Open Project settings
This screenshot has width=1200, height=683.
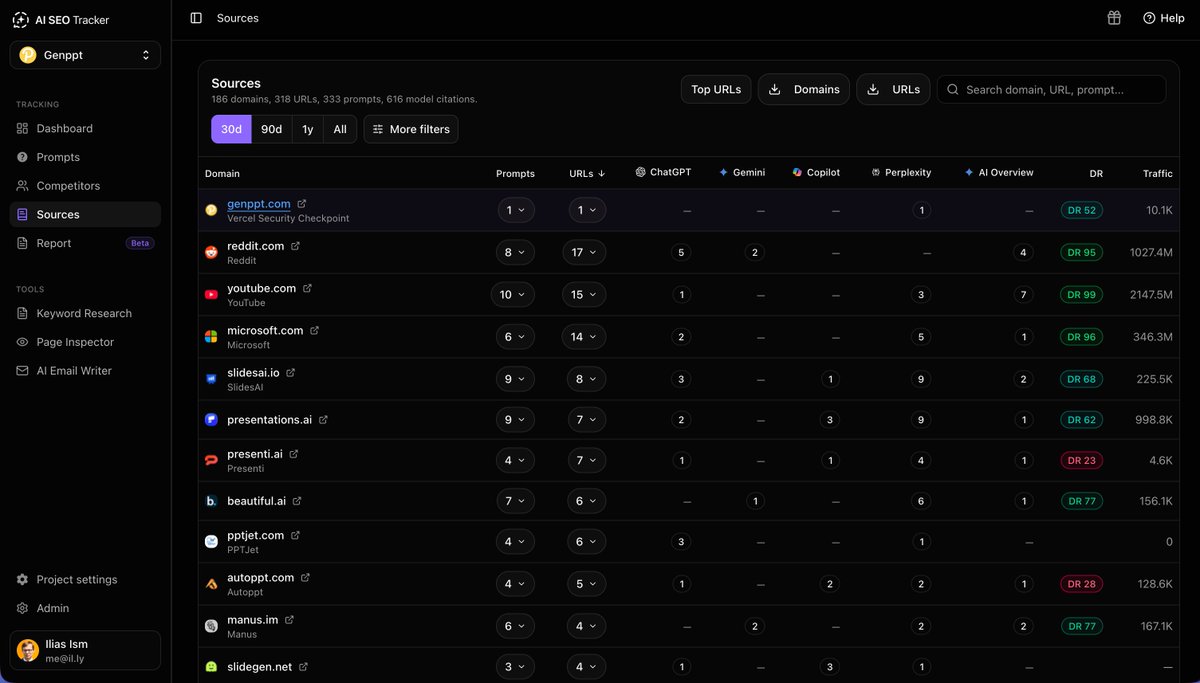[85, 580]
